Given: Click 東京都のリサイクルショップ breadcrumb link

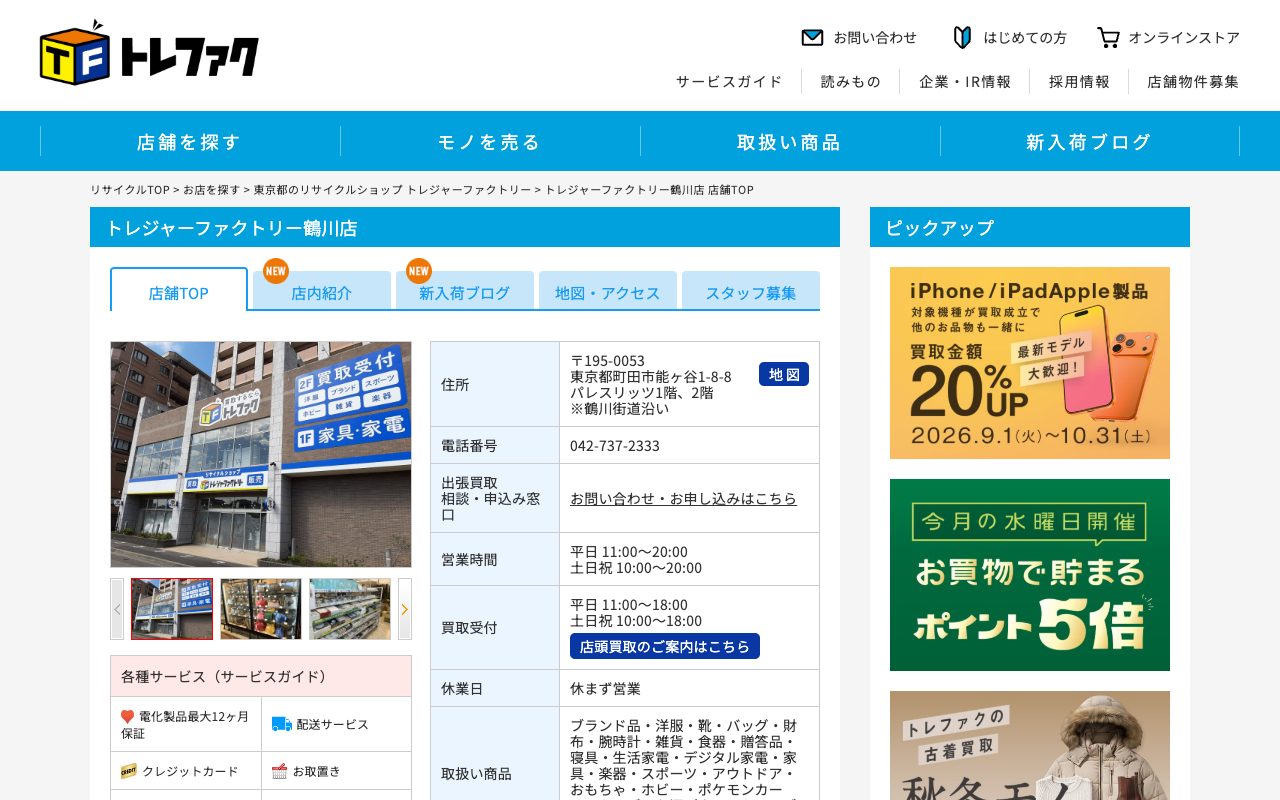Looking at the screenshot, I should point(393,189).
